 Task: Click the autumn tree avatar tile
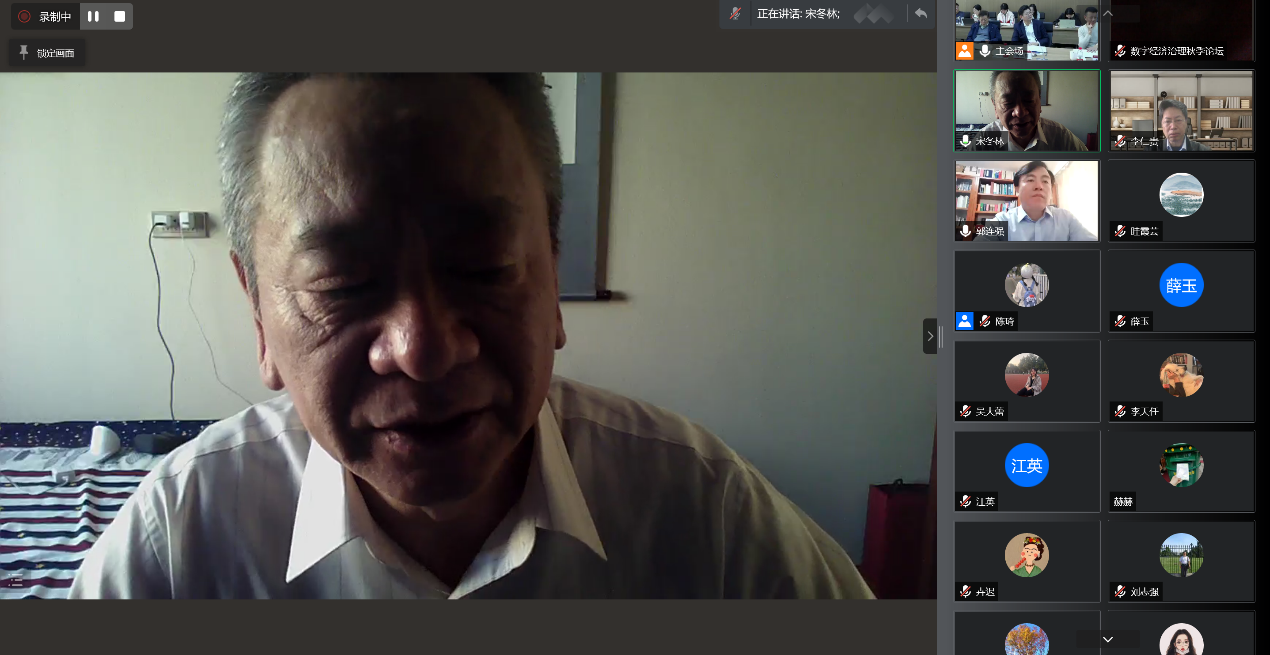[1027, 633]
